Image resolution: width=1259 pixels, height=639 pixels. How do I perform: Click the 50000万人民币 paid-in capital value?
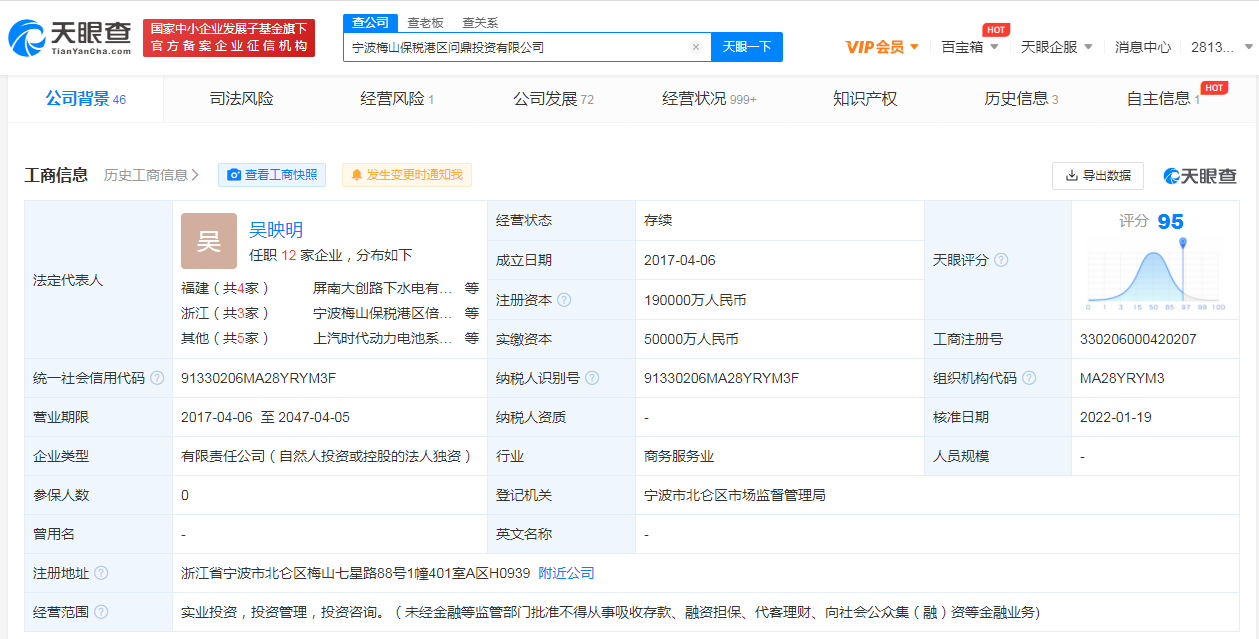tap(691, 339)
